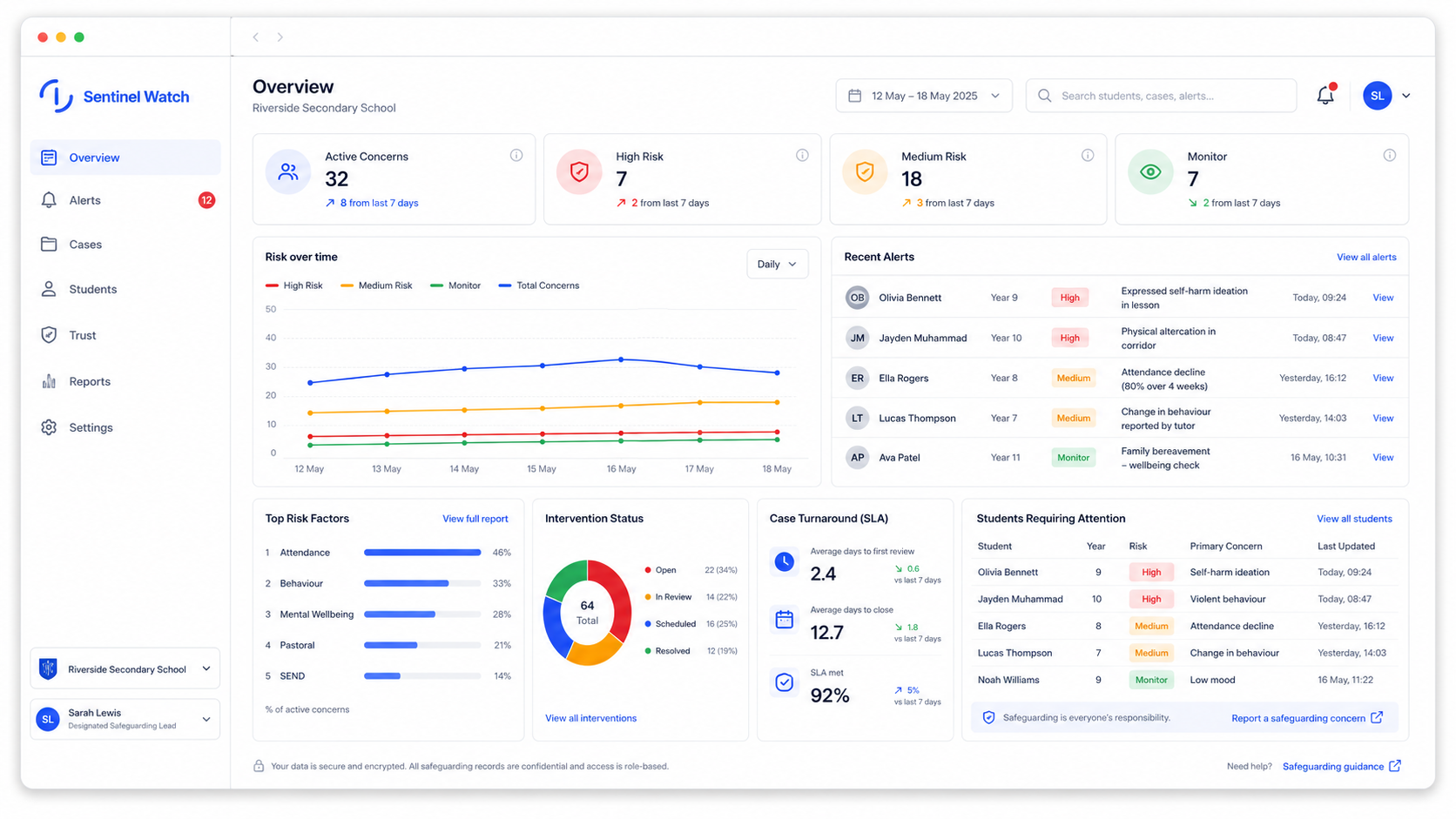The image size is (1456, 819).
Task: Click View all students
Action: tap(1354, 519)
